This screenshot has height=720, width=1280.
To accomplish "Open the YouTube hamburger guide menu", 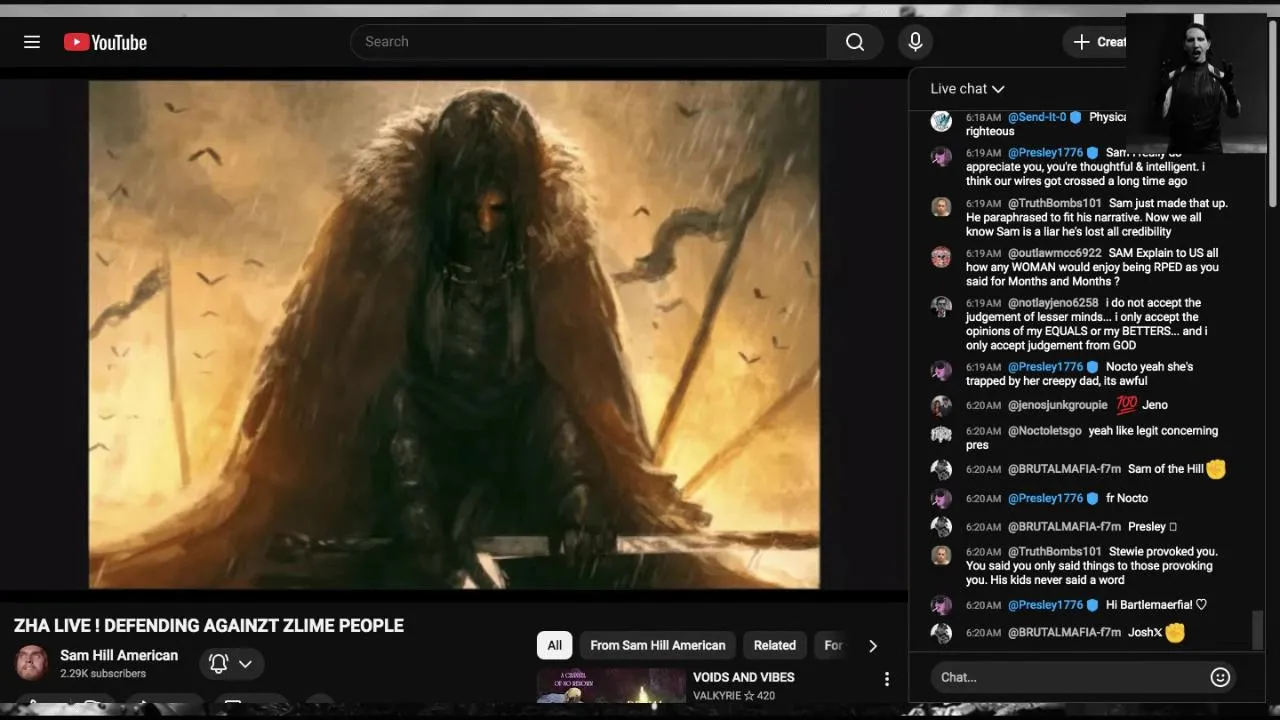I will (32, 42).
